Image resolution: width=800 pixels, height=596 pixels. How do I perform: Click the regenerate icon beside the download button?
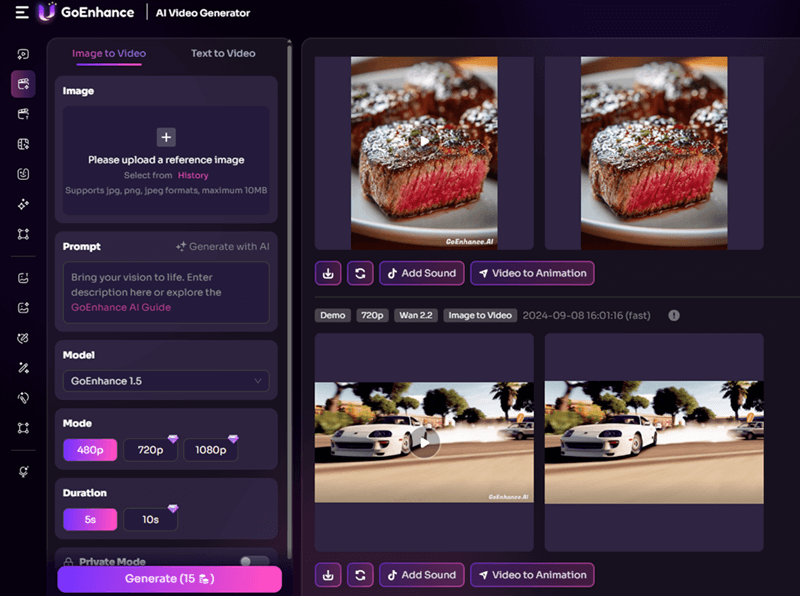click(360, 272)
